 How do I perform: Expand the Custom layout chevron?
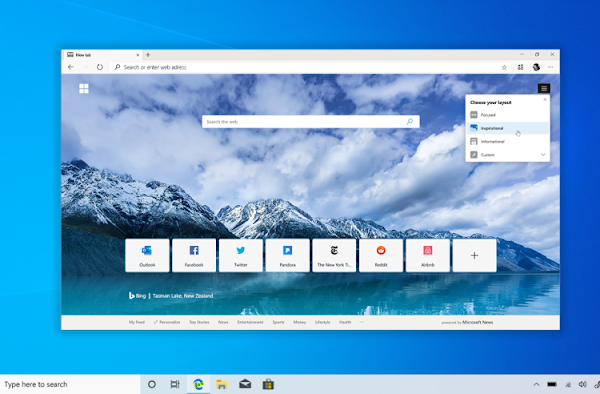543,155
